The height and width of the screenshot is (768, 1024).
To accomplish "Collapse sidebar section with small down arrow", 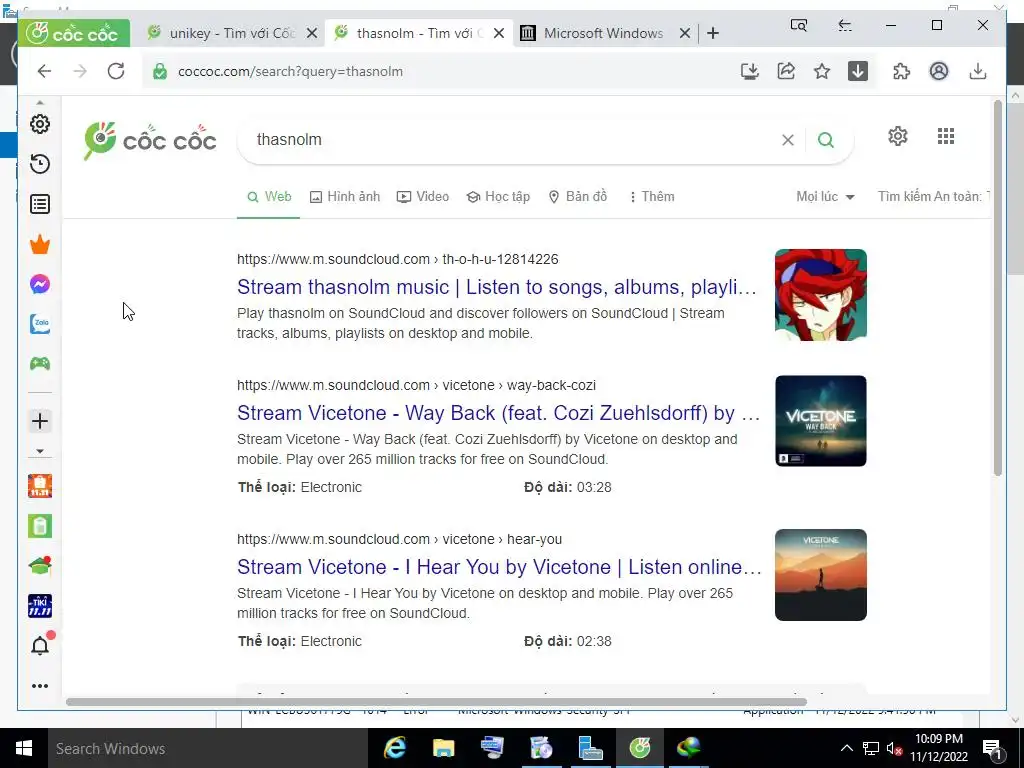I will point(40,451).
